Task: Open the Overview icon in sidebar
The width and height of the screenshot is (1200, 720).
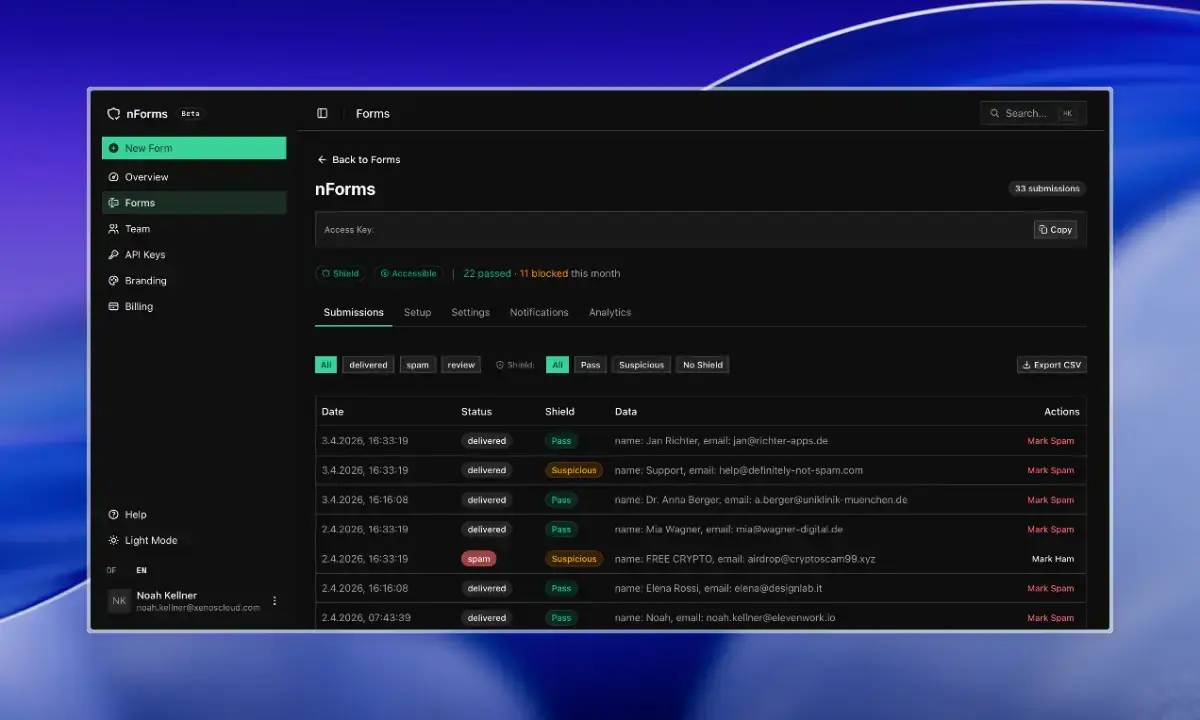Action: click(x=114, y=177)
